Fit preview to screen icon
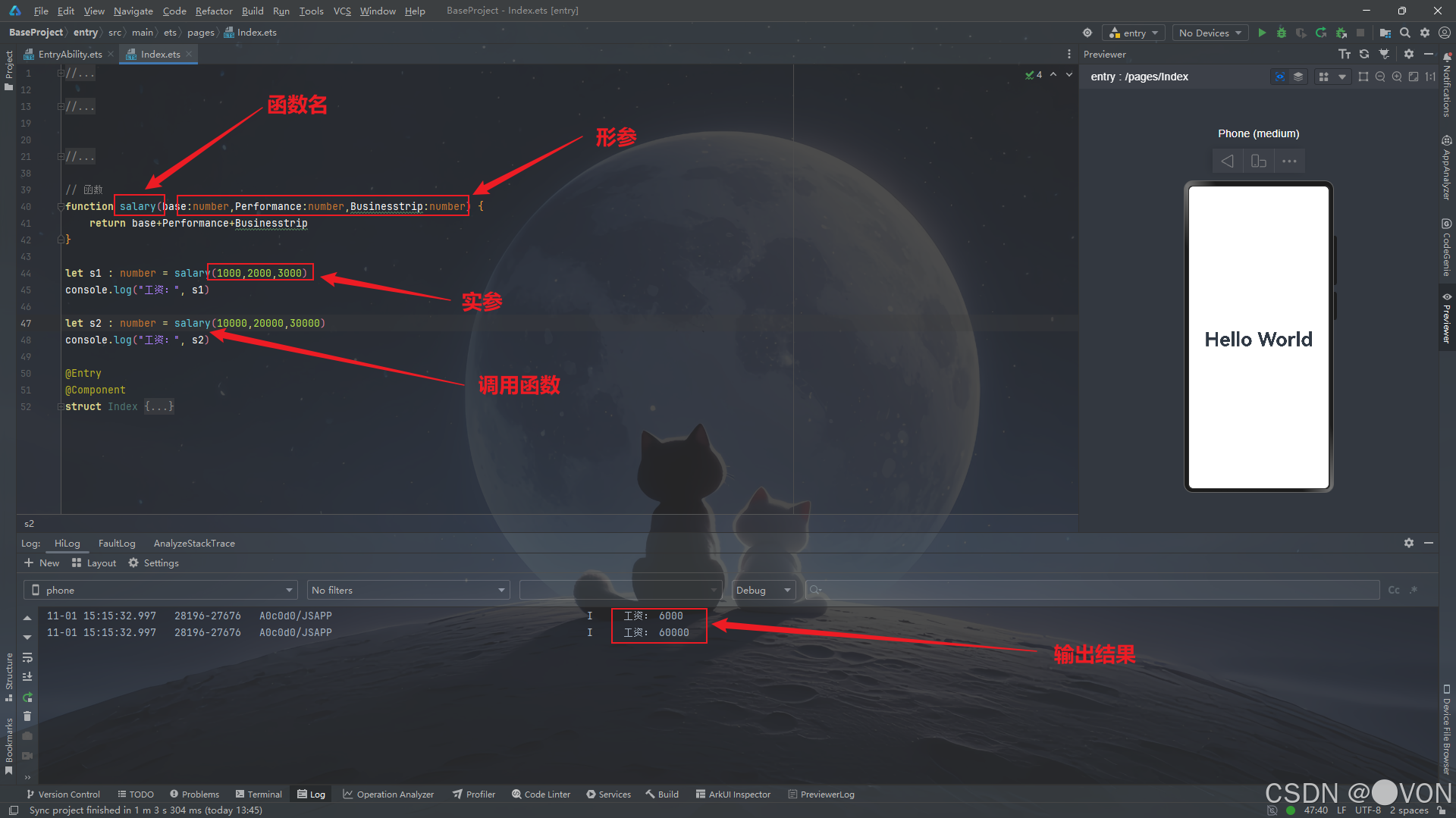 pos(1414,77)
